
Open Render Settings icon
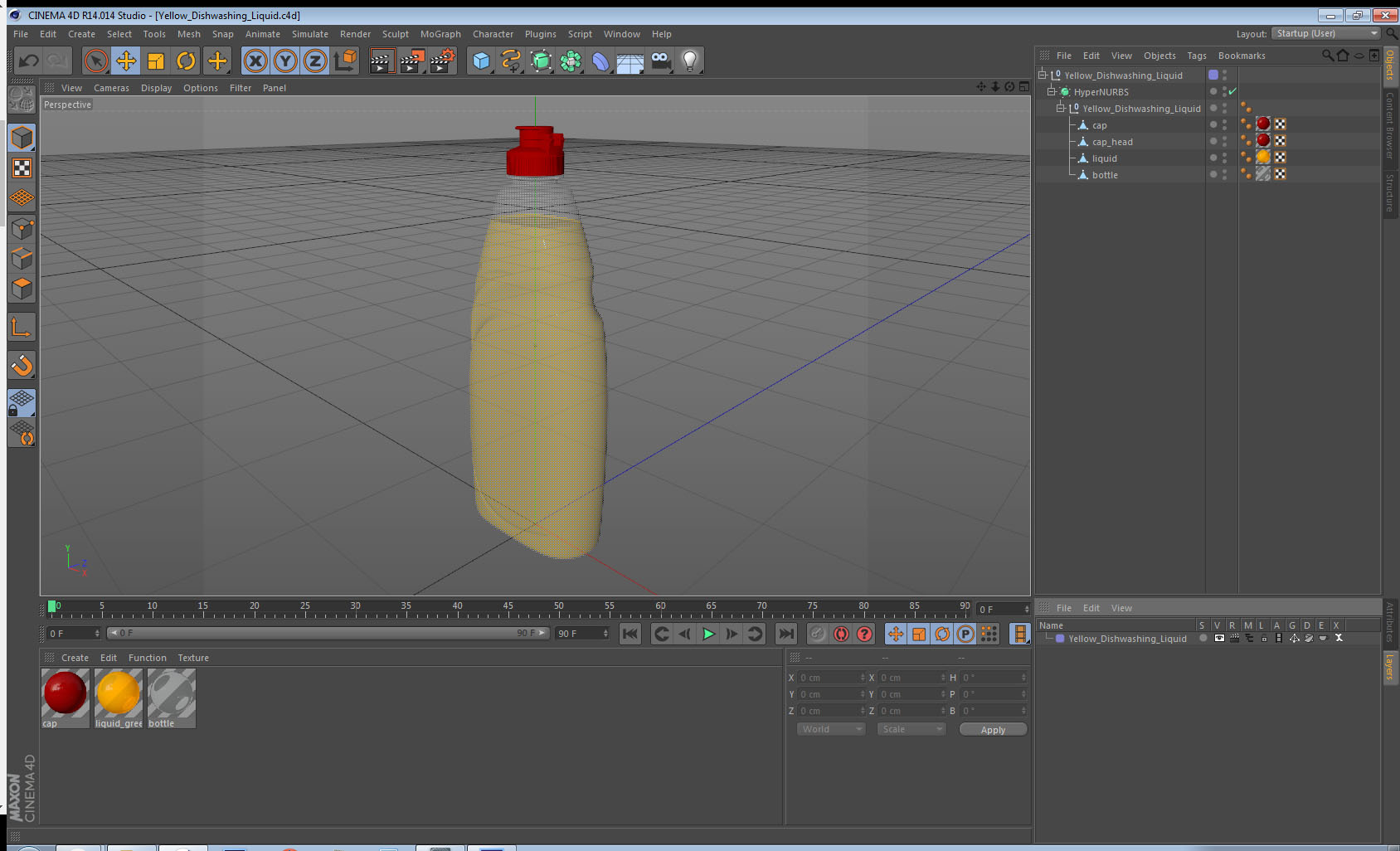click(x=443, y=61)
